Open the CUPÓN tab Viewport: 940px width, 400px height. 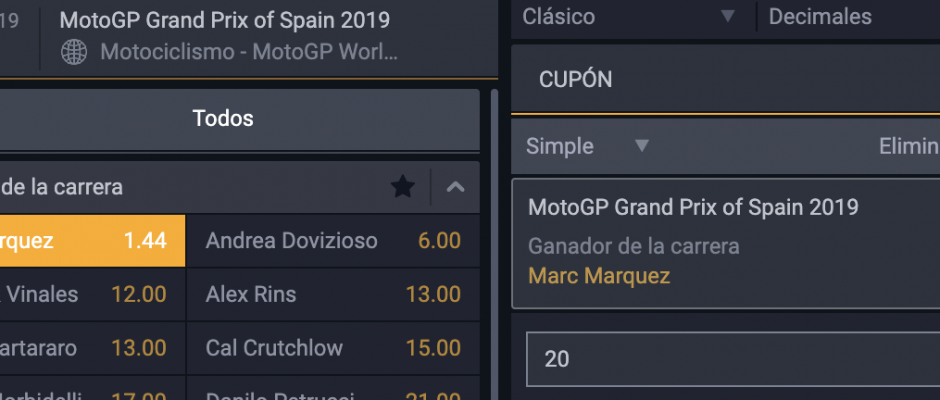(576, 79)
